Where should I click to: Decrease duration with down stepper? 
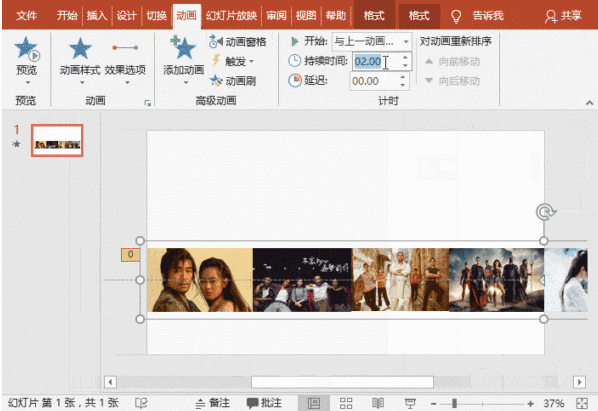405,65
